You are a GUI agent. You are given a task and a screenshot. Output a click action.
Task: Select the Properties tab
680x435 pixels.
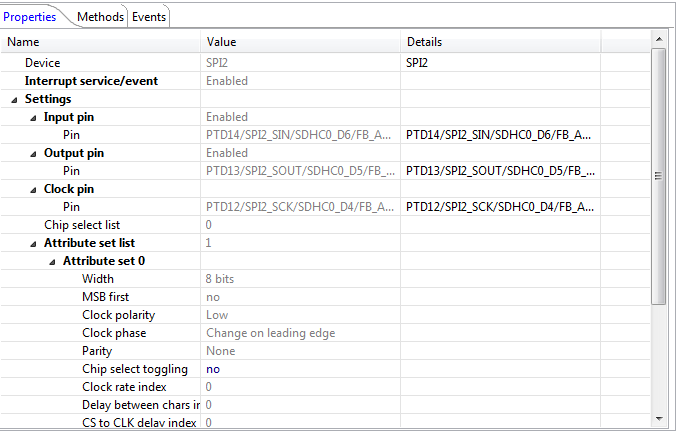click(30, 17)
